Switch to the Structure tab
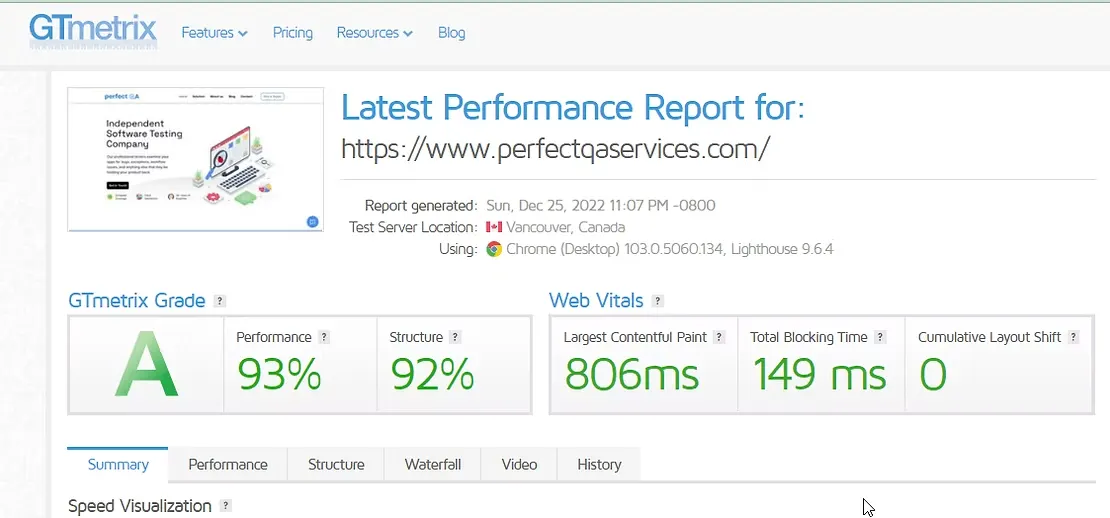The height and width of the screenshot is (518, 1110). pyautogui.click(x=336, y=465)
